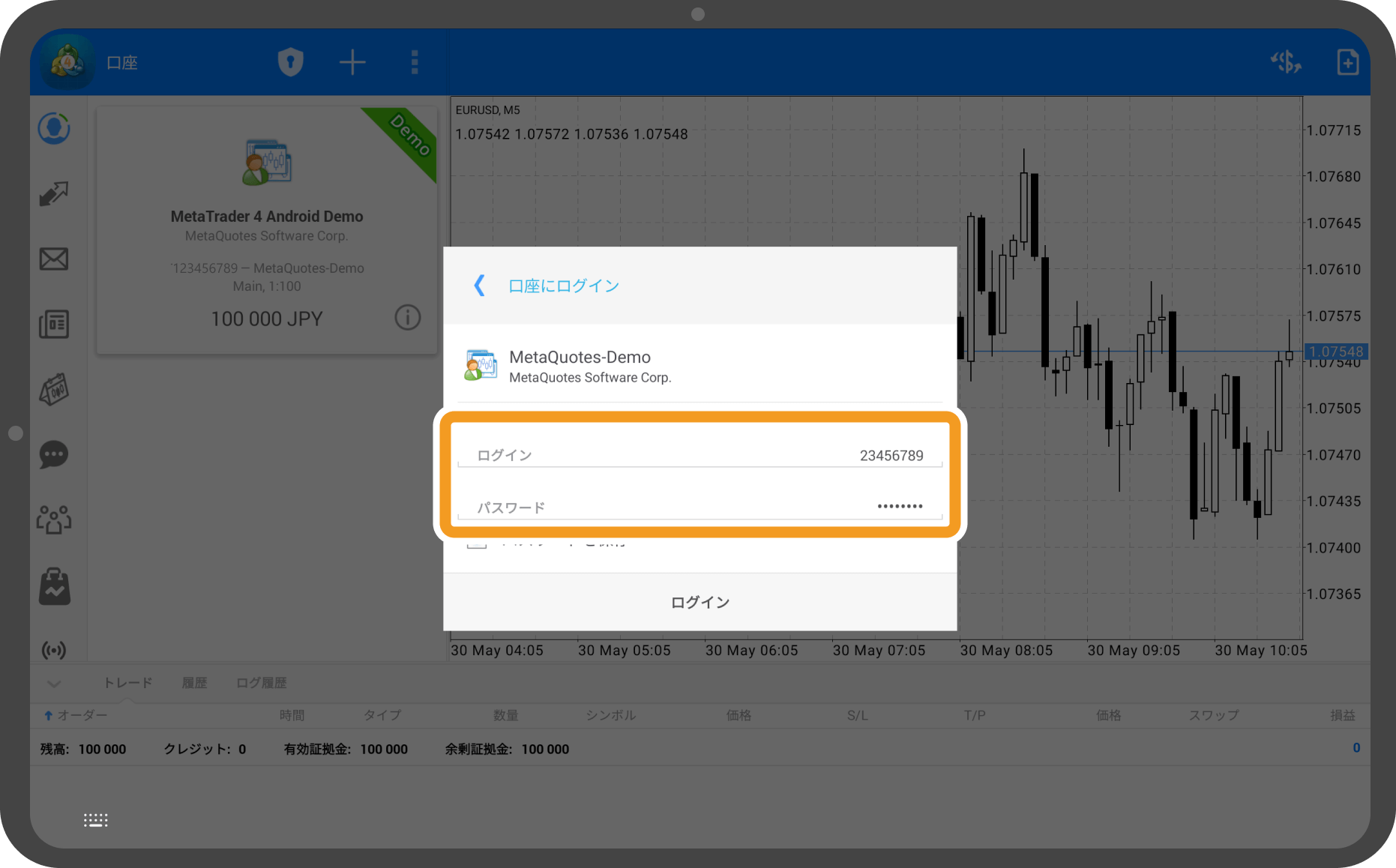The width and height of the screenshot is (1396, 868).
Task: Tap the account avatar on Demo card
Action: 267,162
